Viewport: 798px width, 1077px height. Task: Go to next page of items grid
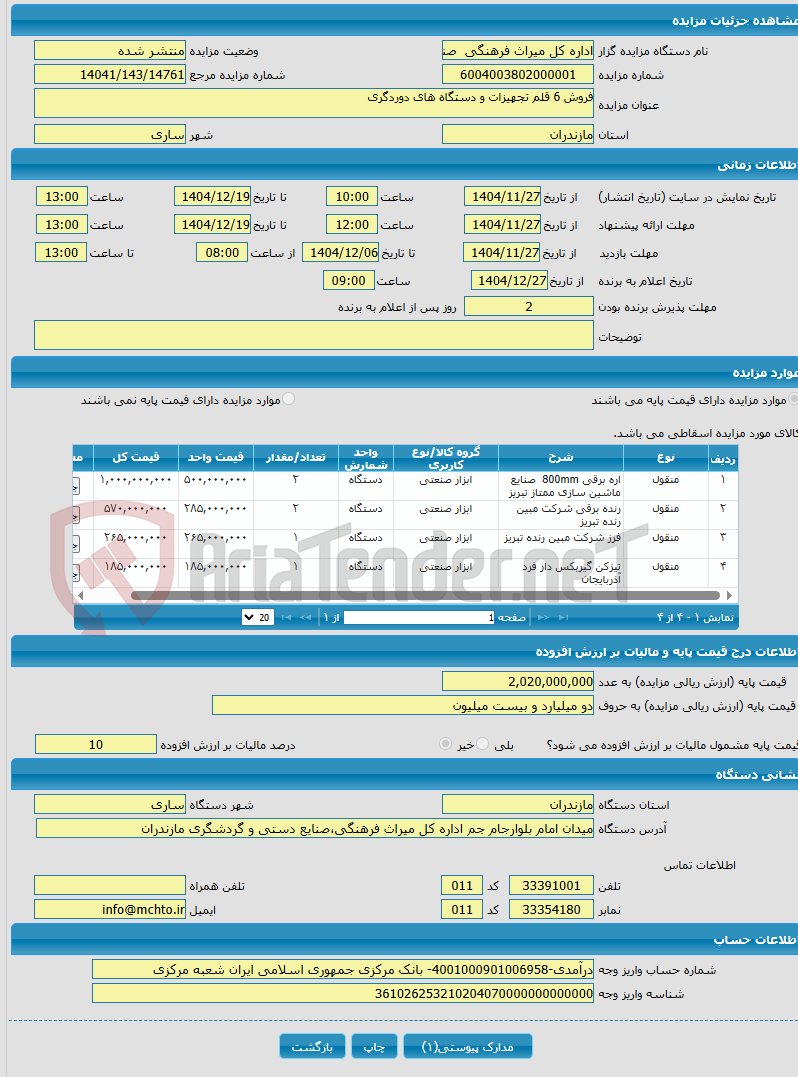tap(306, 617)
